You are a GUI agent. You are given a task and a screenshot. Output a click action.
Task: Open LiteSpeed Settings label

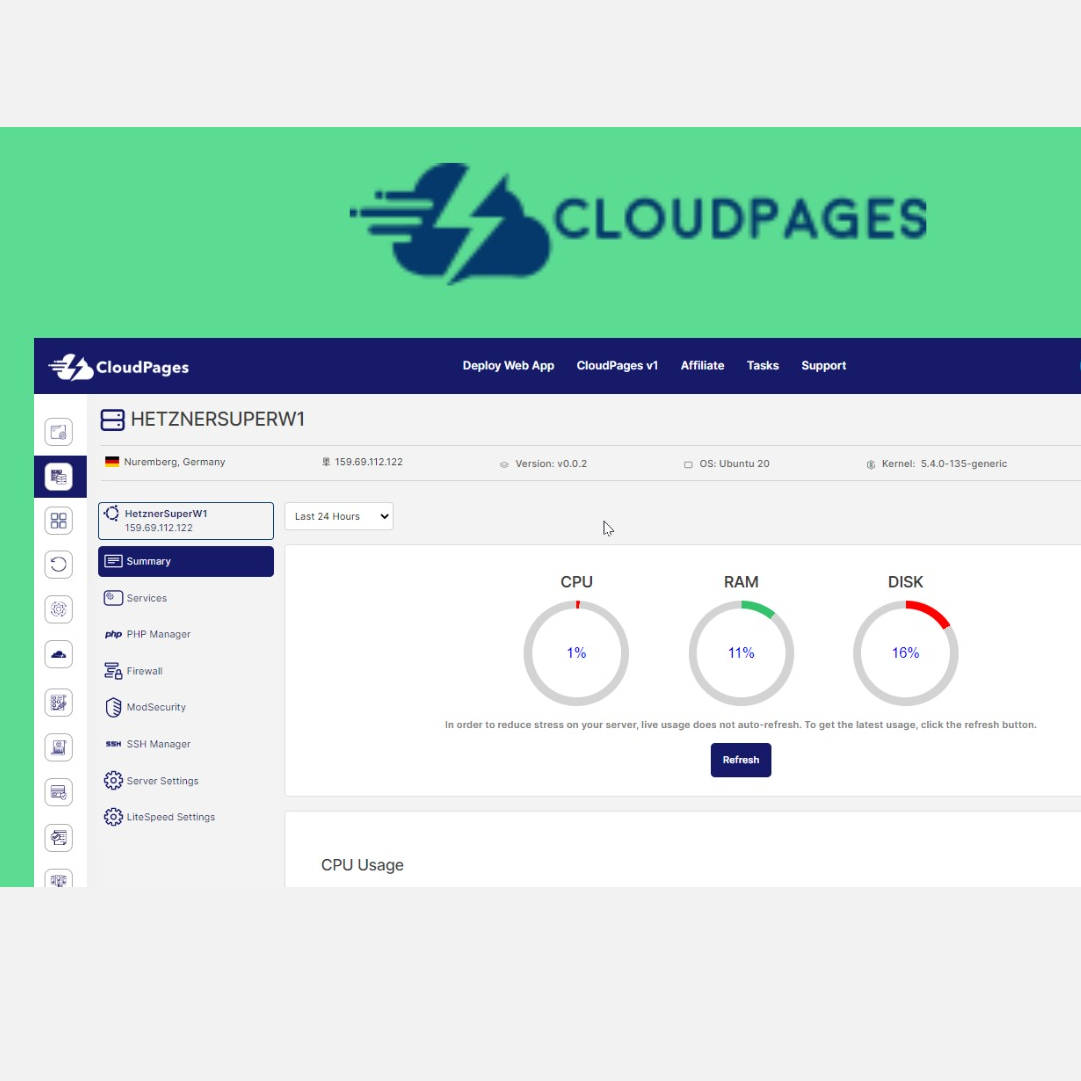click(x=171, y=817)
